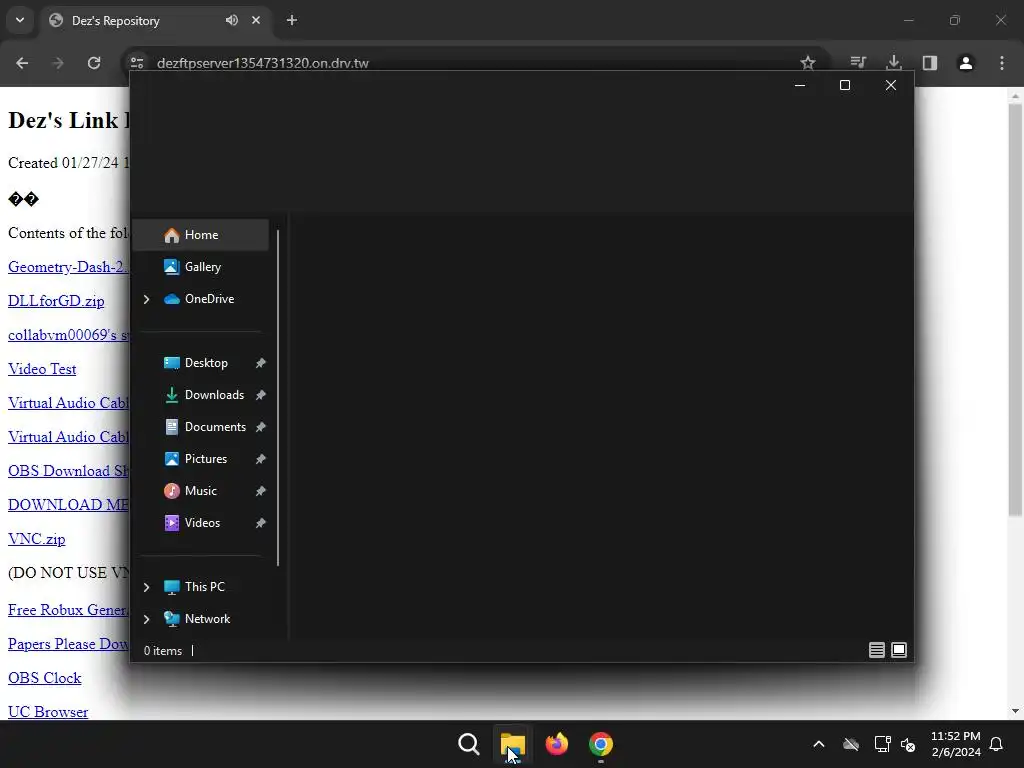Open the Free Robux Generator link
This screenshot has width=1024, height=768.
pos(69,610)
